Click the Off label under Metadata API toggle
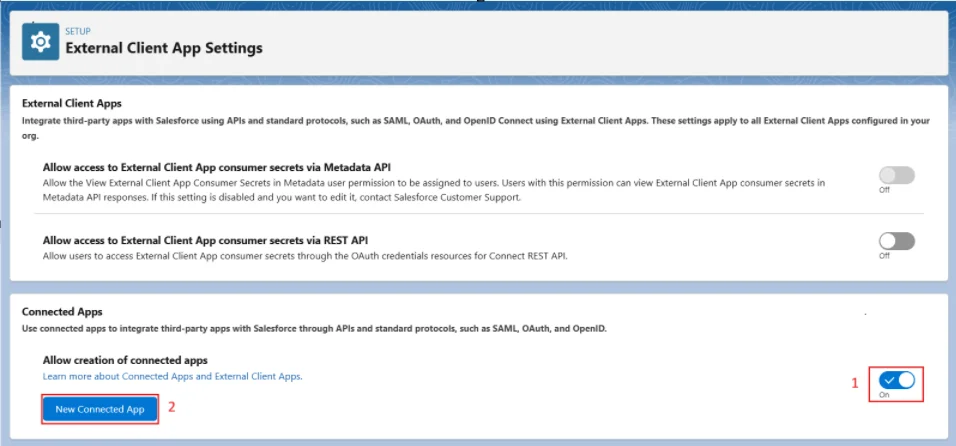The width and height of the screenshot is (956, 446). point(884,191)
